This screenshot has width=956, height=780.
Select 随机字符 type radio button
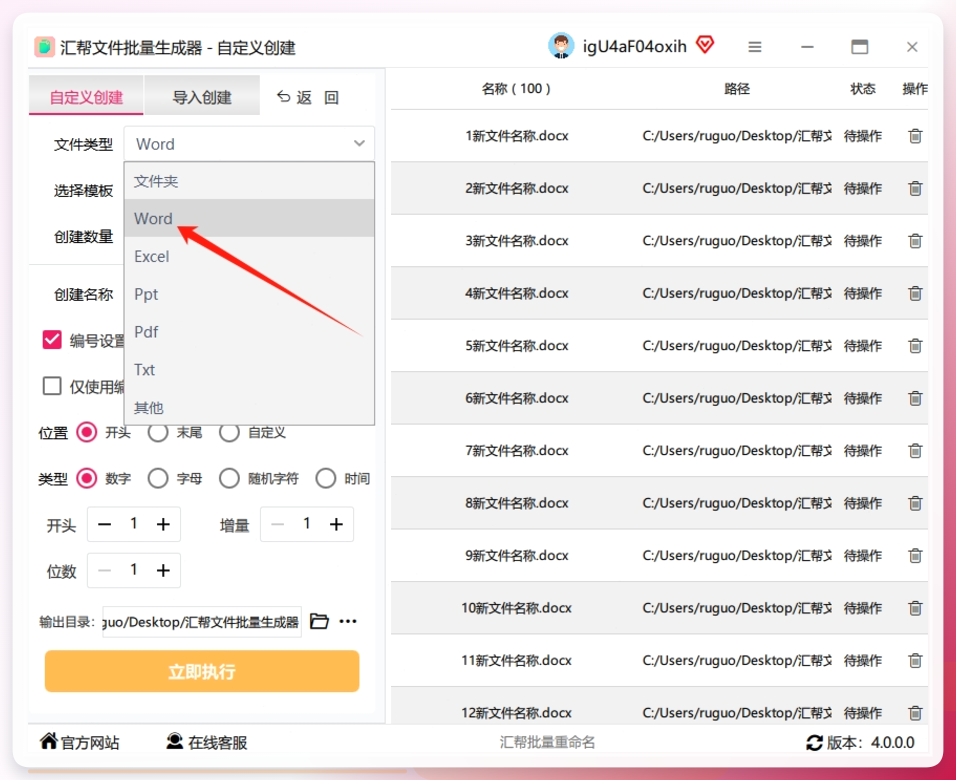(x=229, y=479)
